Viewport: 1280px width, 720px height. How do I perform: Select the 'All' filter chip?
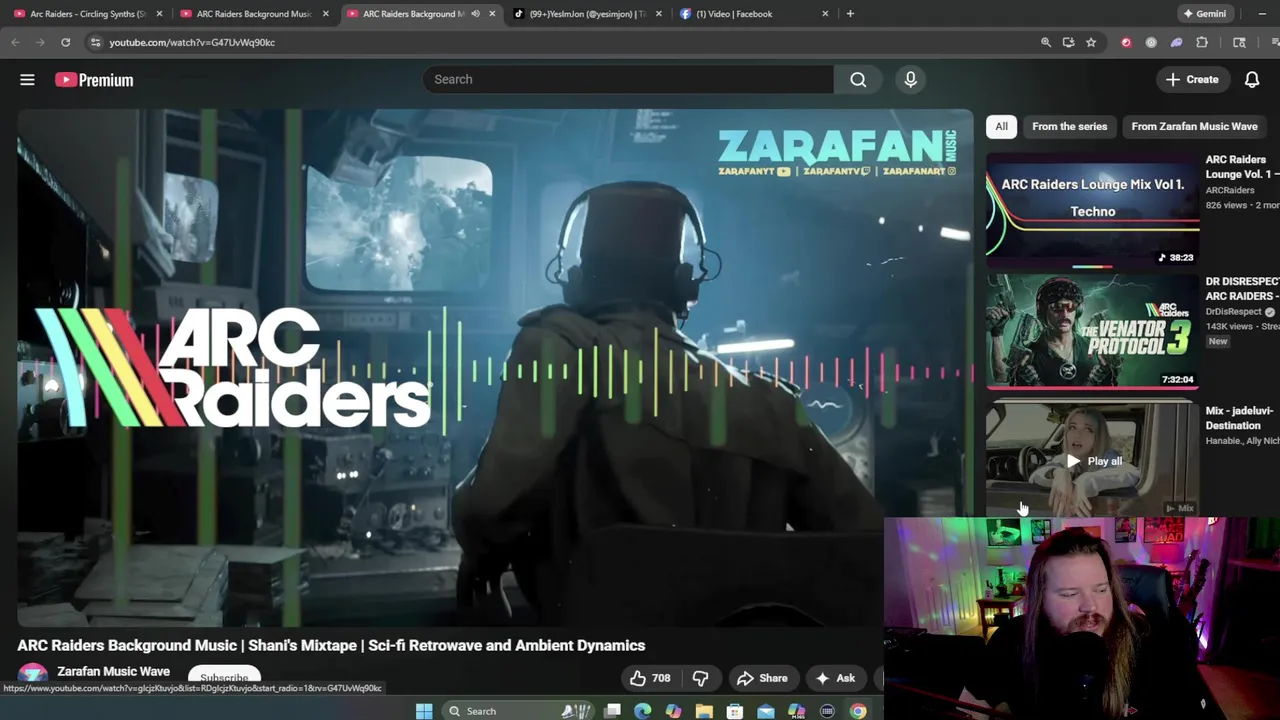(1001, 126)
